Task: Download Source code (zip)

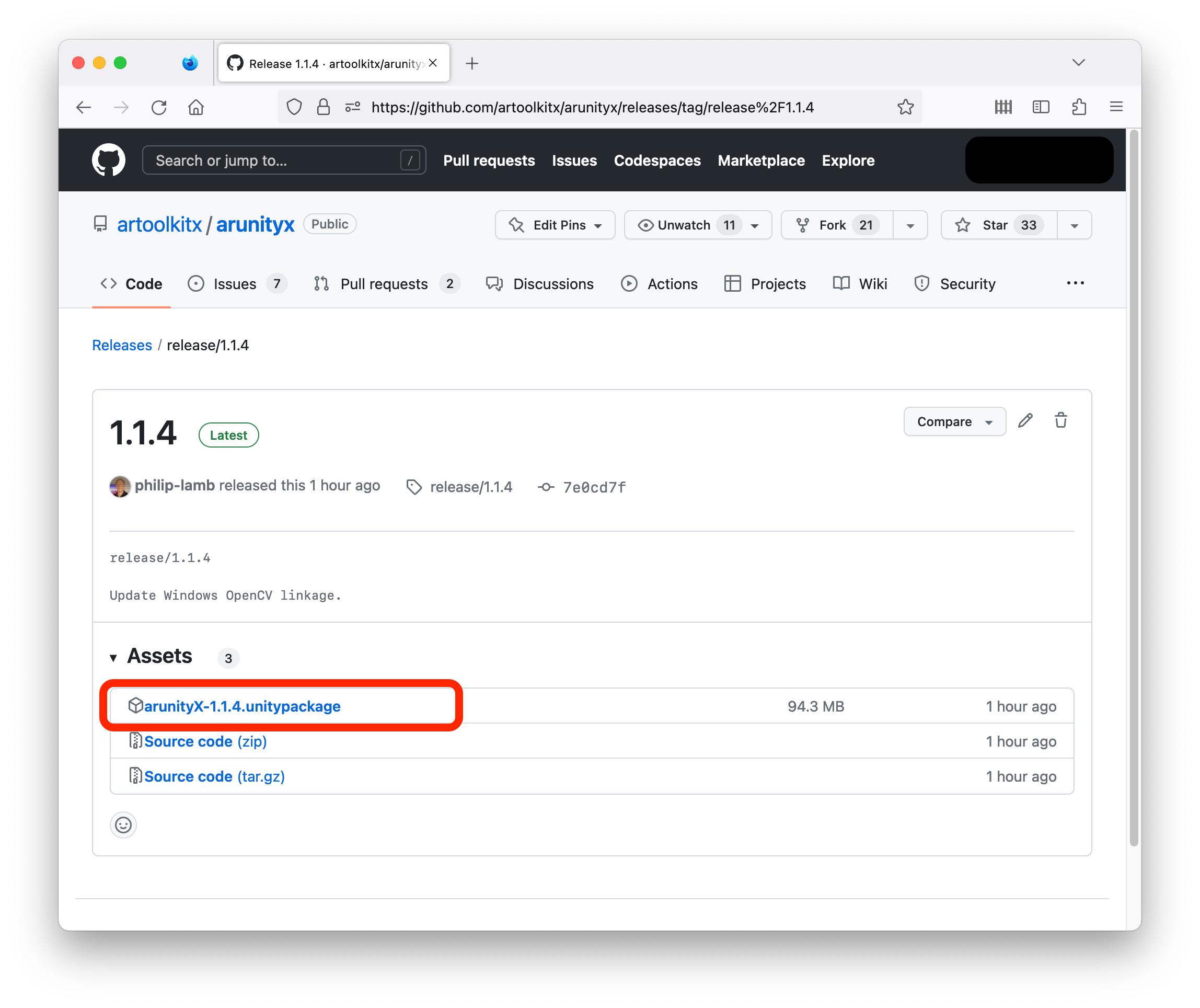Action: coord(206,741)
